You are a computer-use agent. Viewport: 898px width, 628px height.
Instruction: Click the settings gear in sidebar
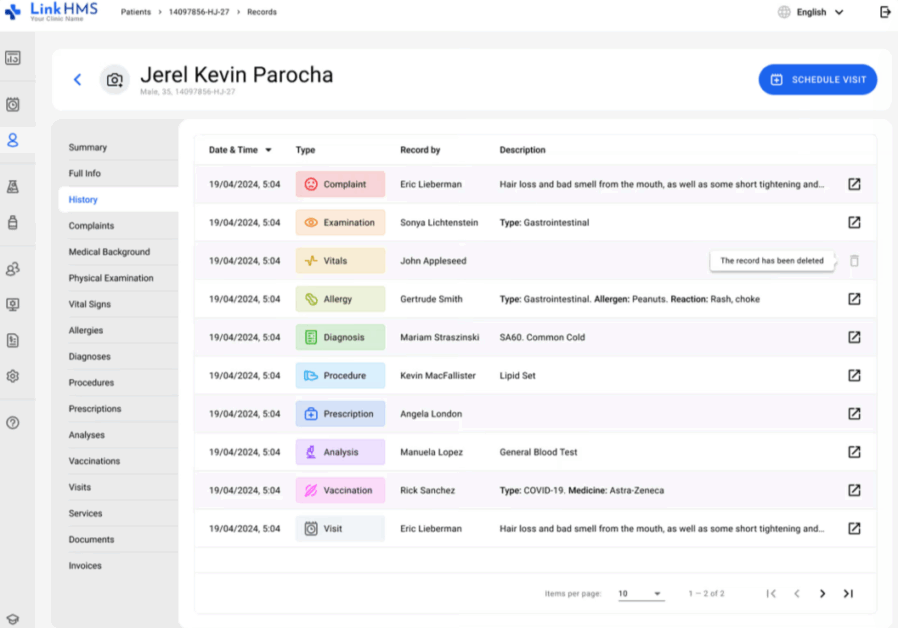pyautogui.click(x=13, y=377)
